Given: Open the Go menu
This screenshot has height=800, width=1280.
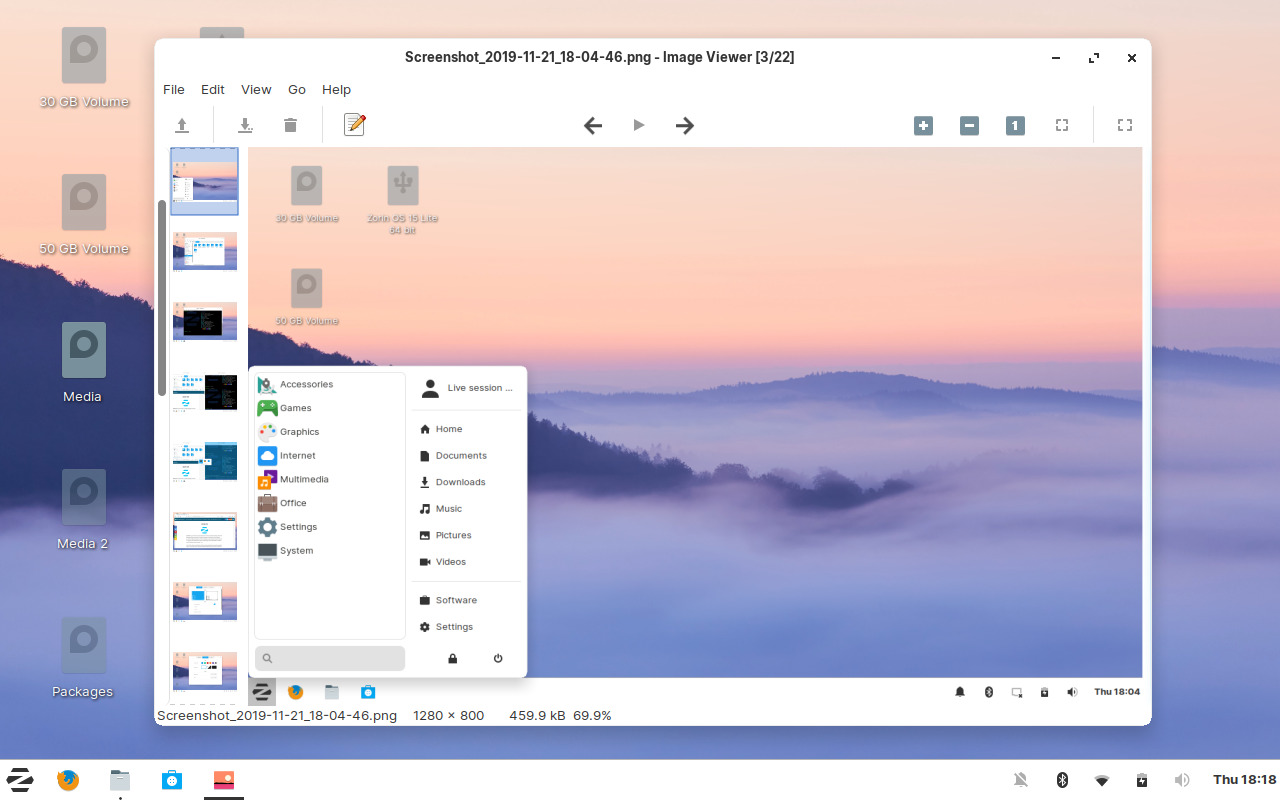Looking at the screenshot, I should click(296, 89).
